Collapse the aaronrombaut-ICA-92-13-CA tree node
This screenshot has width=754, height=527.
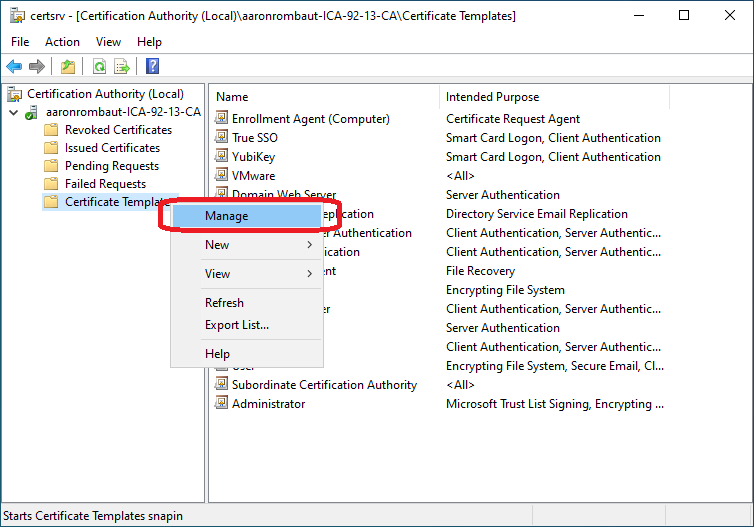point(13,112)
